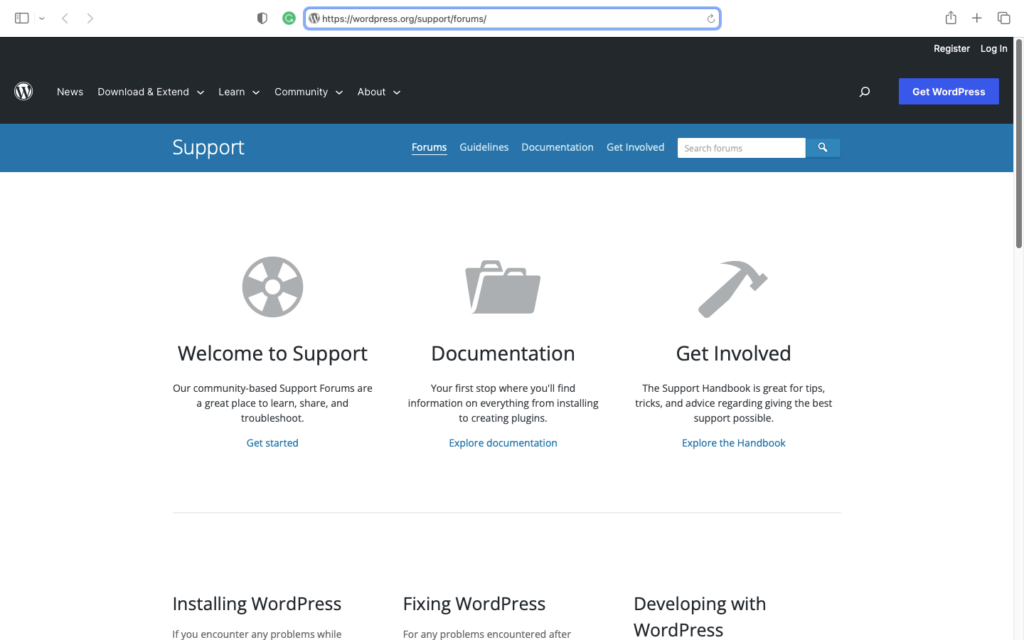1024x640 pixels.
Task: Select the Guidelines tab
Action: click(x=484, y=148)
